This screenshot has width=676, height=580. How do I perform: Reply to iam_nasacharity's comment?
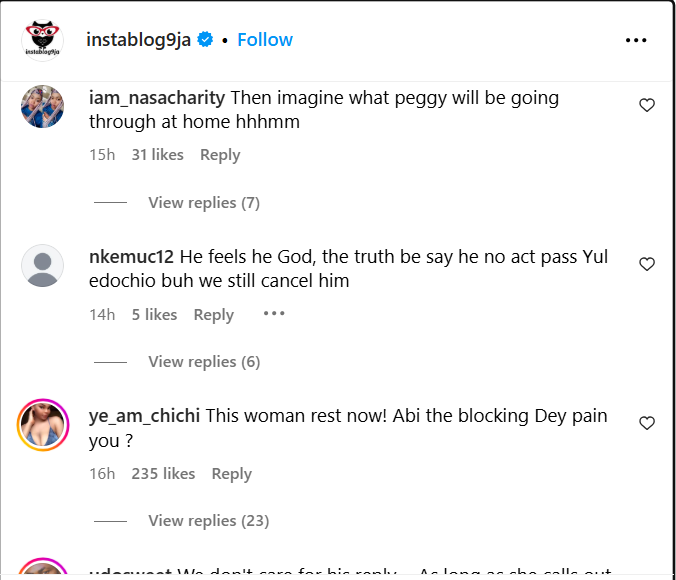tap(220, 155)
